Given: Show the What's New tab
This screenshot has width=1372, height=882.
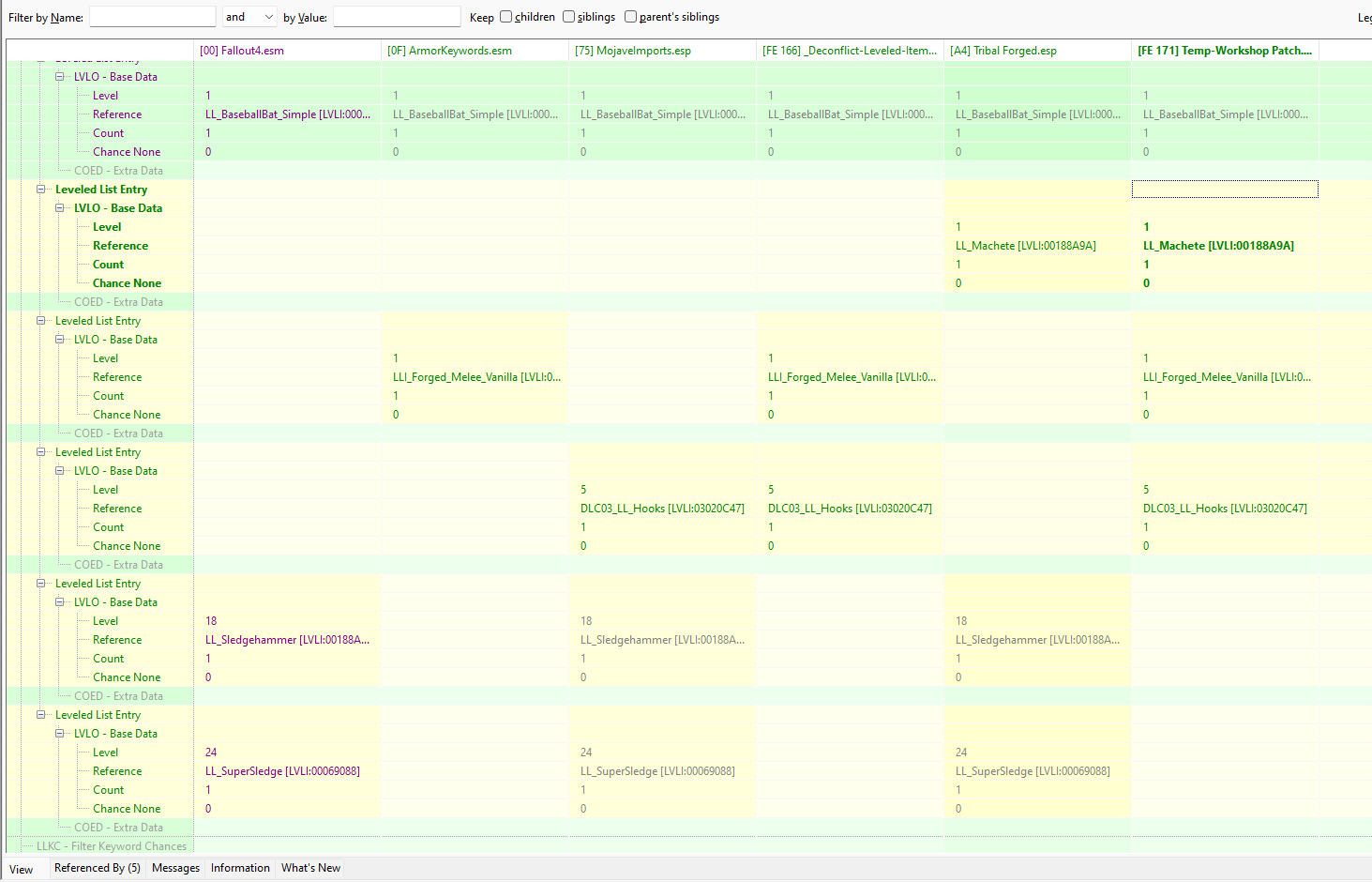Looking at the screenshot, I should click(x=310, y=868).
